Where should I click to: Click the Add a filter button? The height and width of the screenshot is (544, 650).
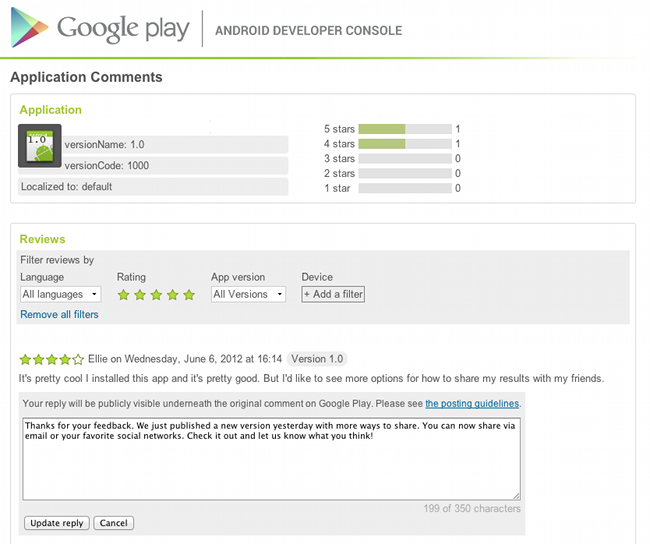[333, 294]
